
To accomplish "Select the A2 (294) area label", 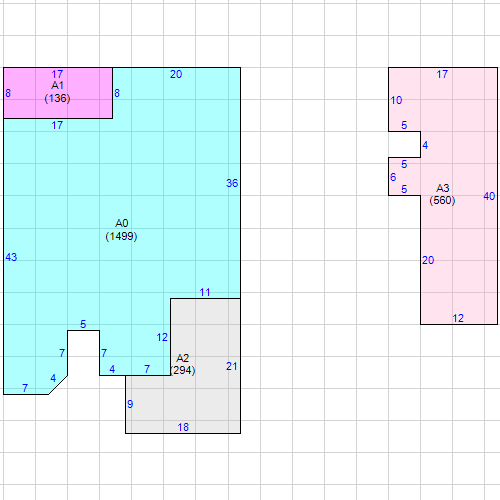I will pyautogui.click(x=183, y=364).
